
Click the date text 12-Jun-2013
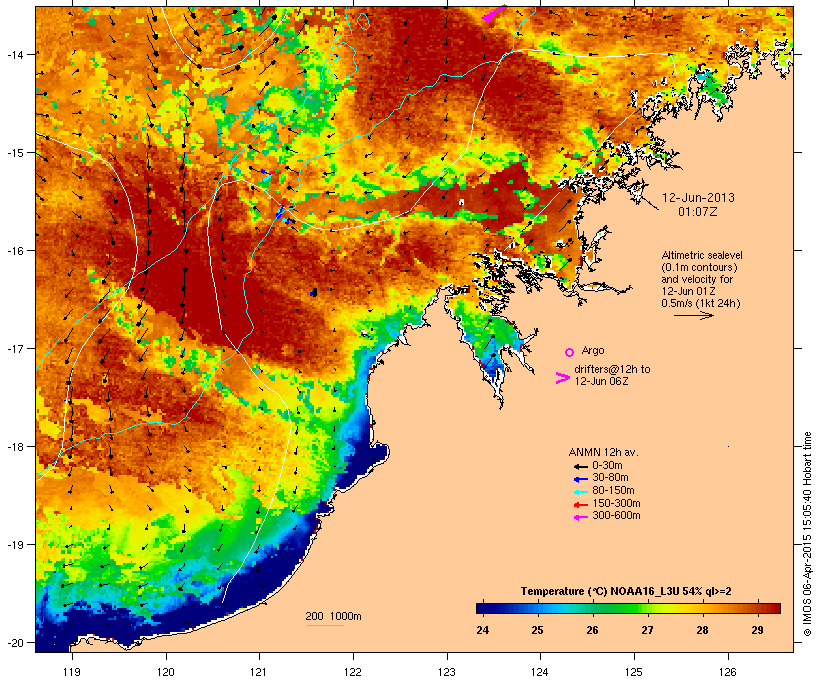click(698, 198)
